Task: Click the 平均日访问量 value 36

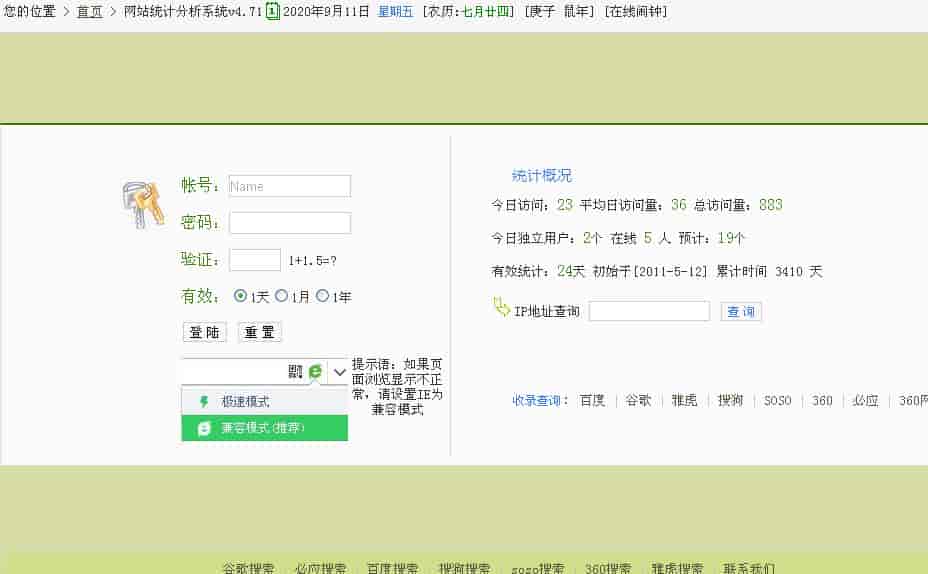Action: click(x=679, y=205)
